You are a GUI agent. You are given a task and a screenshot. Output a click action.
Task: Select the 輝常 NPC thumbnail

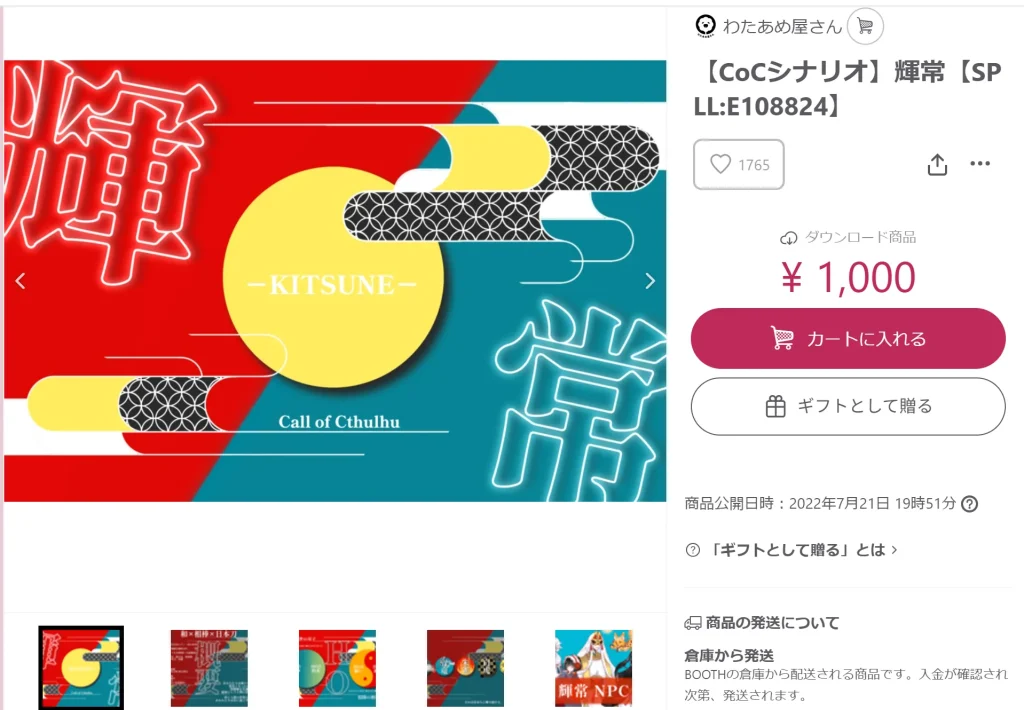point(594,668)
